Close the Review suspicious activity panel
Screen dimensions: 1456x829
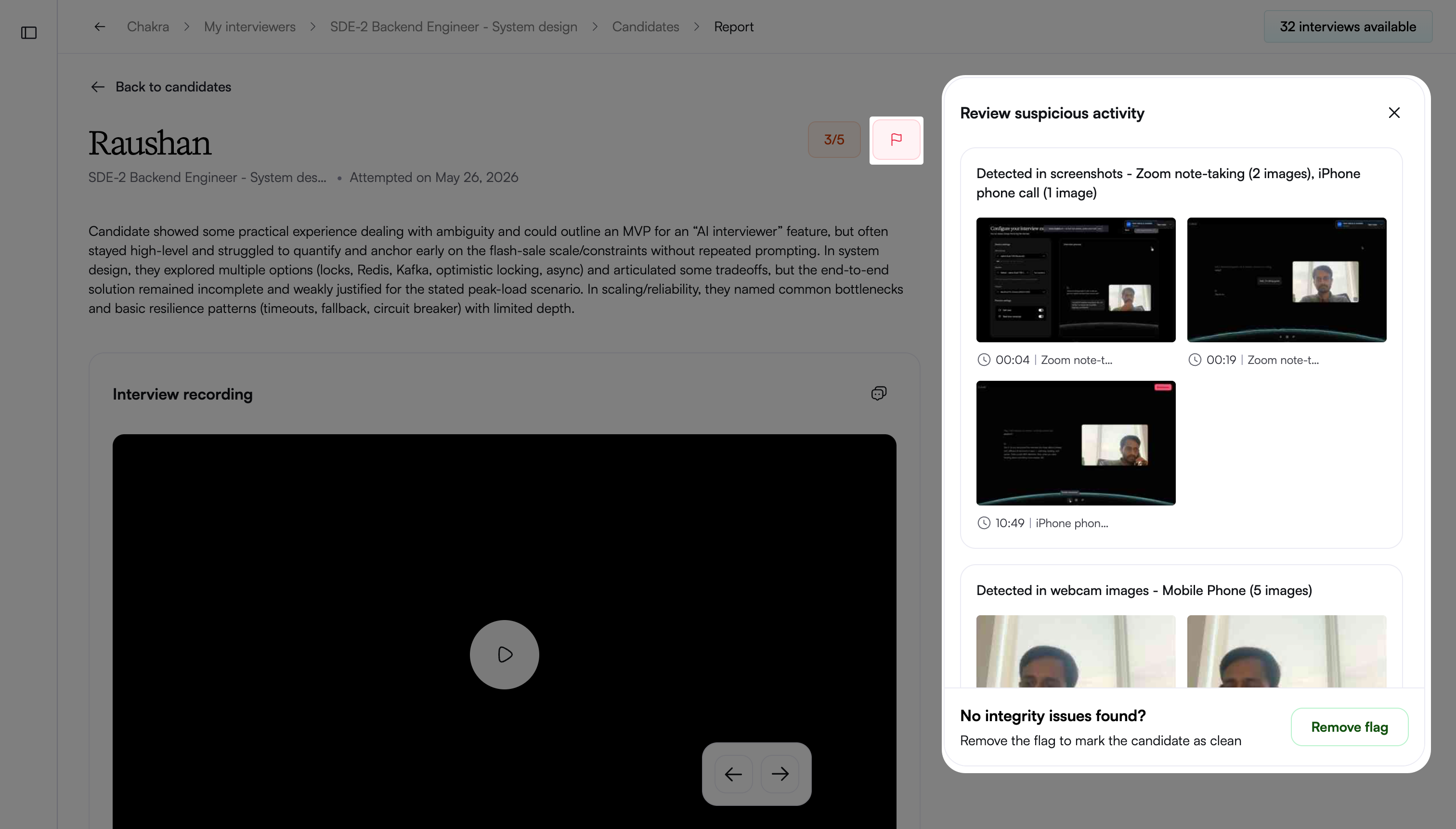tap(1394, 113)
